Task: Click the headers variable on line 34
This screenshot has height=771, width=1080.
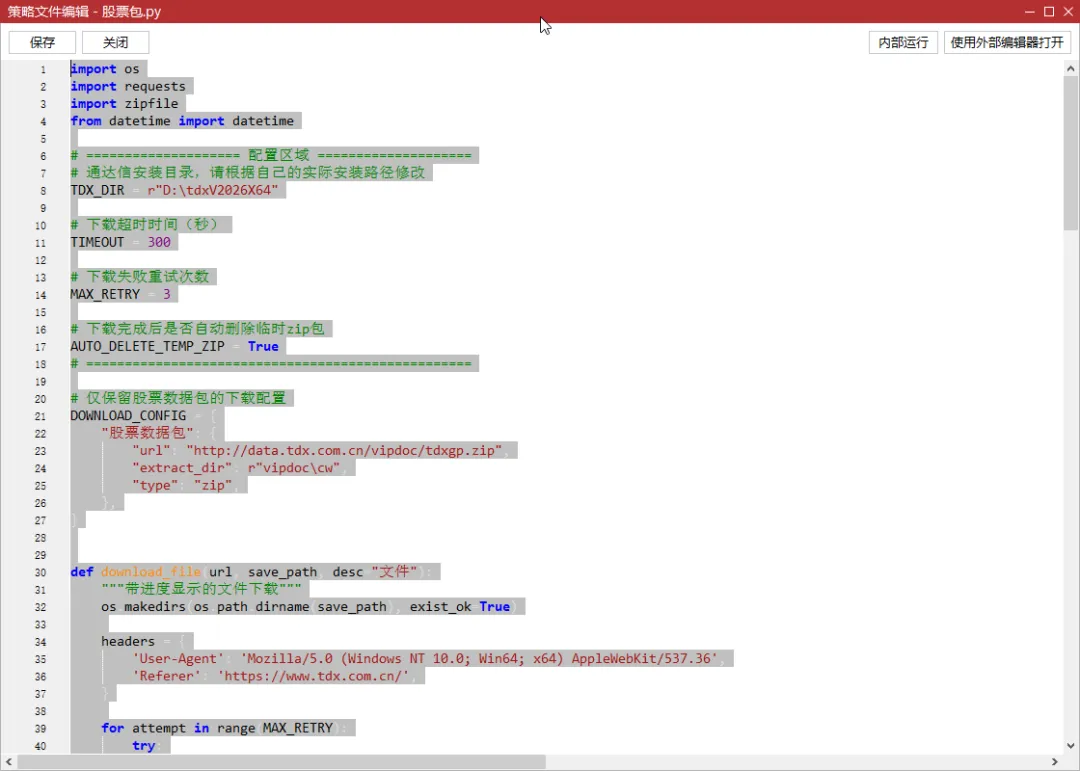Action: (128, 641)
